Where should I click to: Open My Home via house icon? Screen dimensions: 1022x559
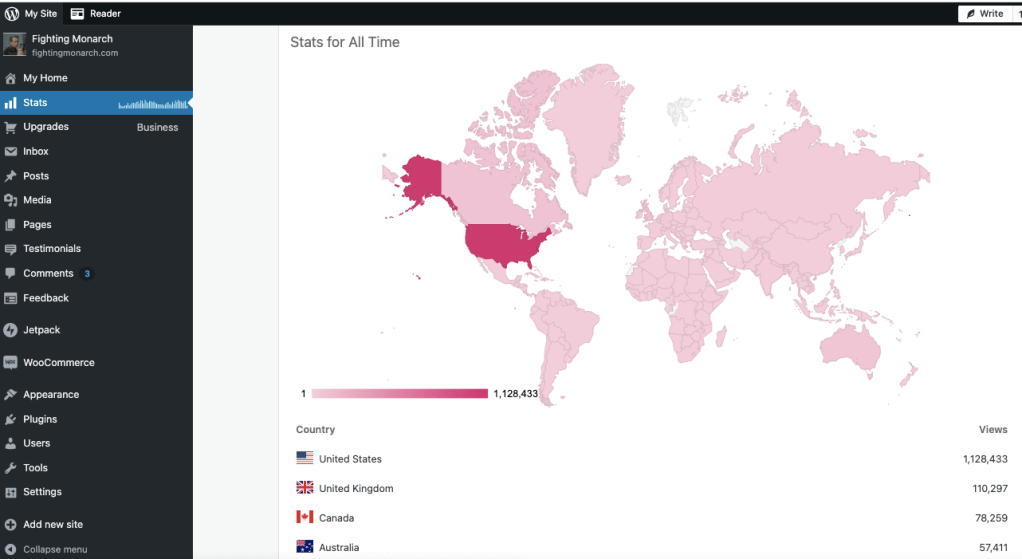point(11,78)
